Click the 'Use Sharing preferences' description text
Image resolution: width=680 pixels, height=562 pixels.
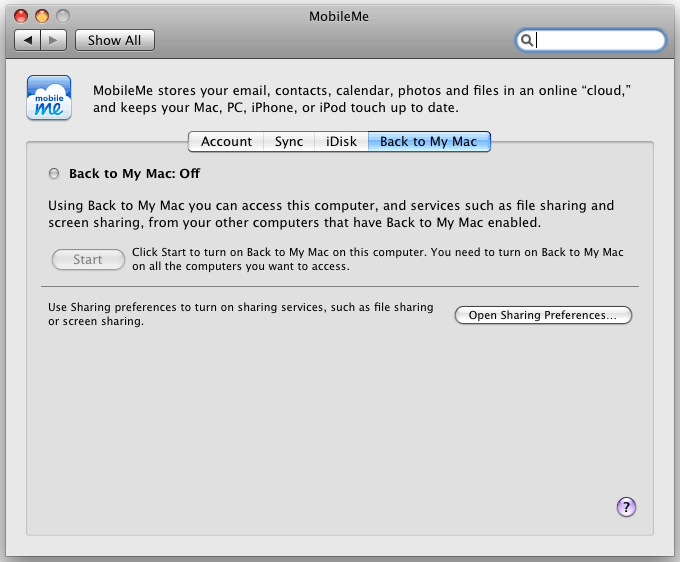pyautogui.click(x=241, y=314)
